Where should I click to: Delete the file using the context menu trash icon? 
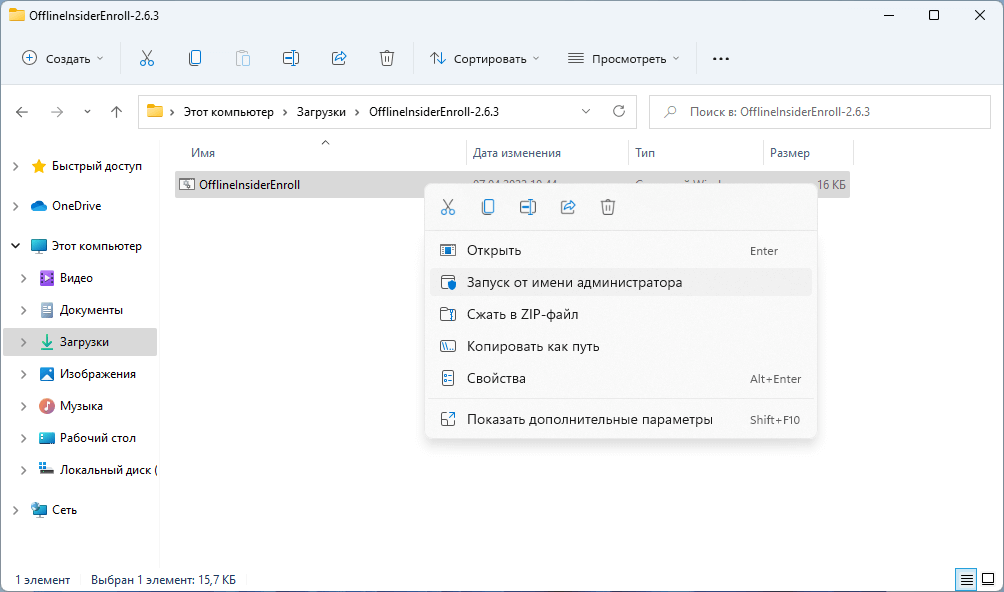pyautogui.click(x=608, y=207)
